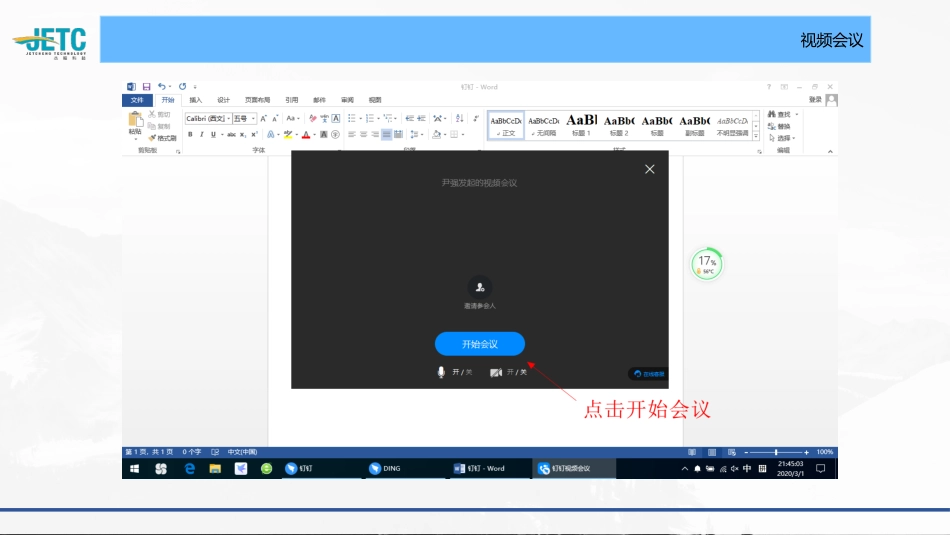The width and height of the screenshot is (950, 535).
Task: Select the 标题 1 style
Action: pos(581,125)
